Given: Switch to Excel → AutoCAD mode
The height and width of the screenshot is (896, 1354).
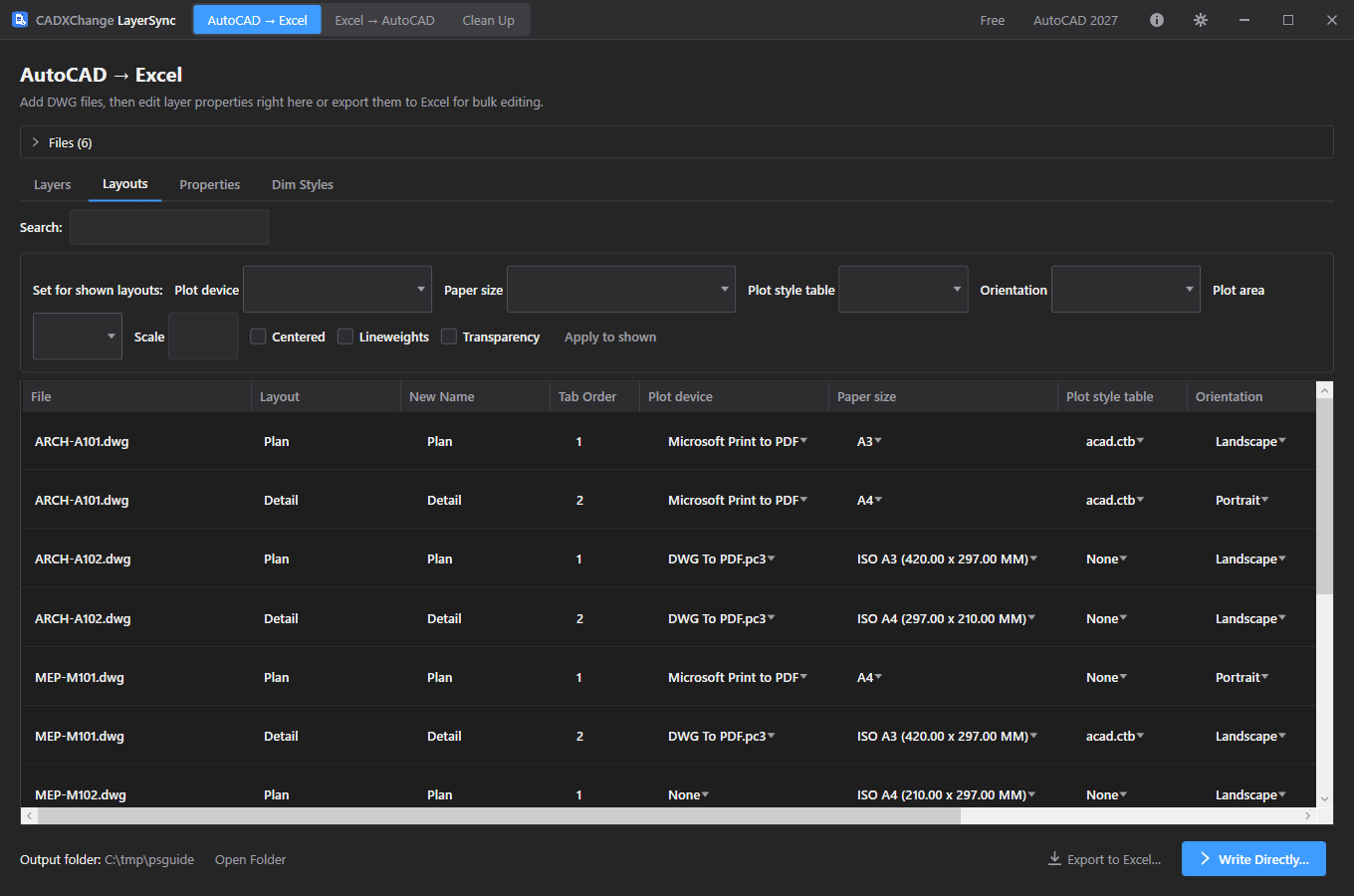Looking at the screenshot, I should 385,20.
